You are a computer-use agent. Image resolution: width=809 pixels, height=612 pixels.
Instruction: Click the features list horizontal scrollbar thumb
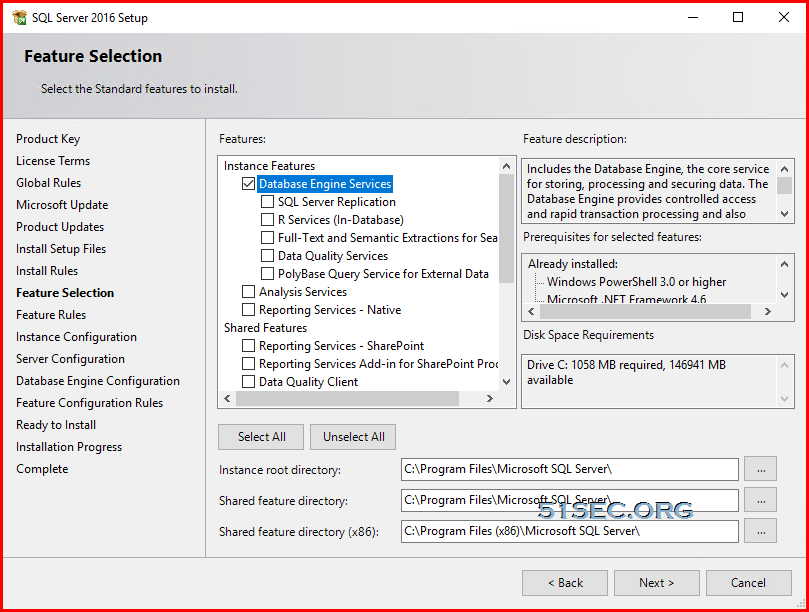[x=347, y=398]
